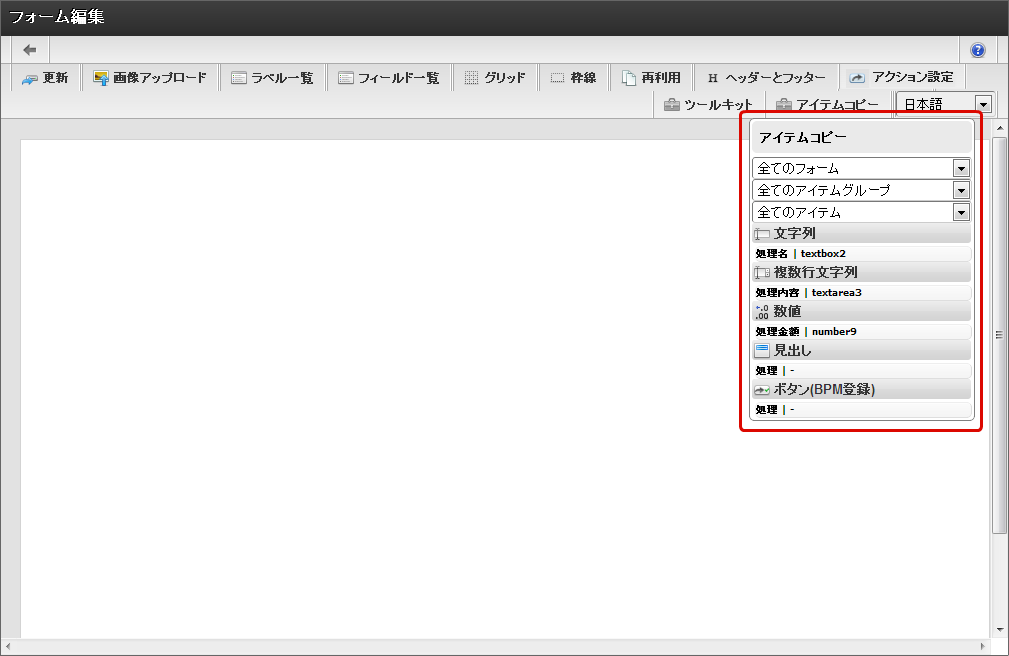The image size is (1009, 656).
Task: Click the back arrow icon
Action: [30, 50]
